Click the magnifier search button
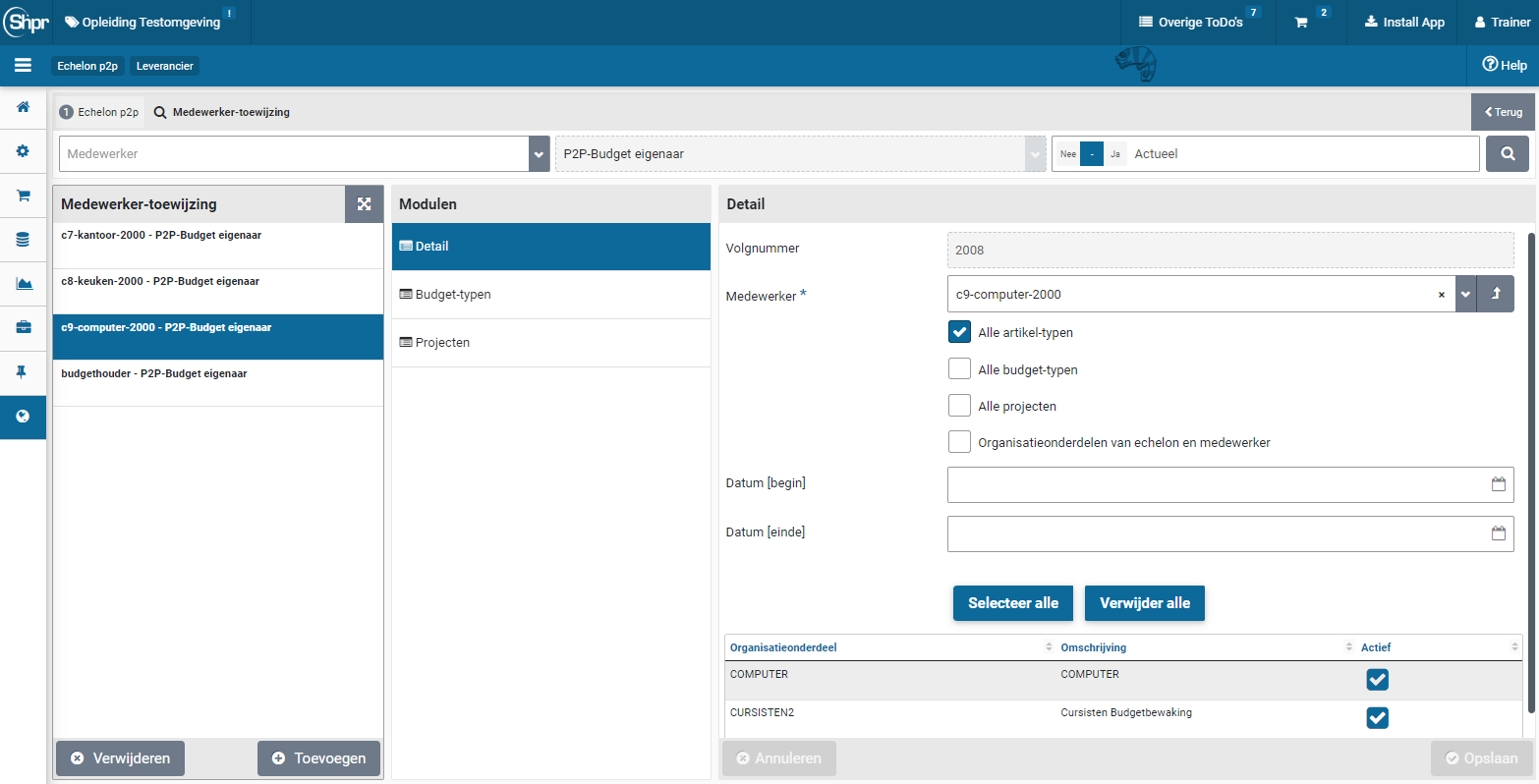The height and width of the screenshot is (784, 1539). [1507, 154]
